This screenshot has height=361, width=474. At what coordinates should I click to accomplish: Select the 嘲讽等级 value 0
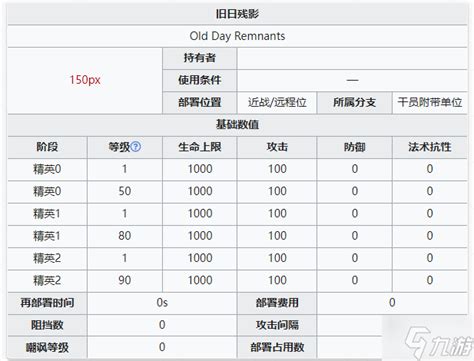coord(162,347)
